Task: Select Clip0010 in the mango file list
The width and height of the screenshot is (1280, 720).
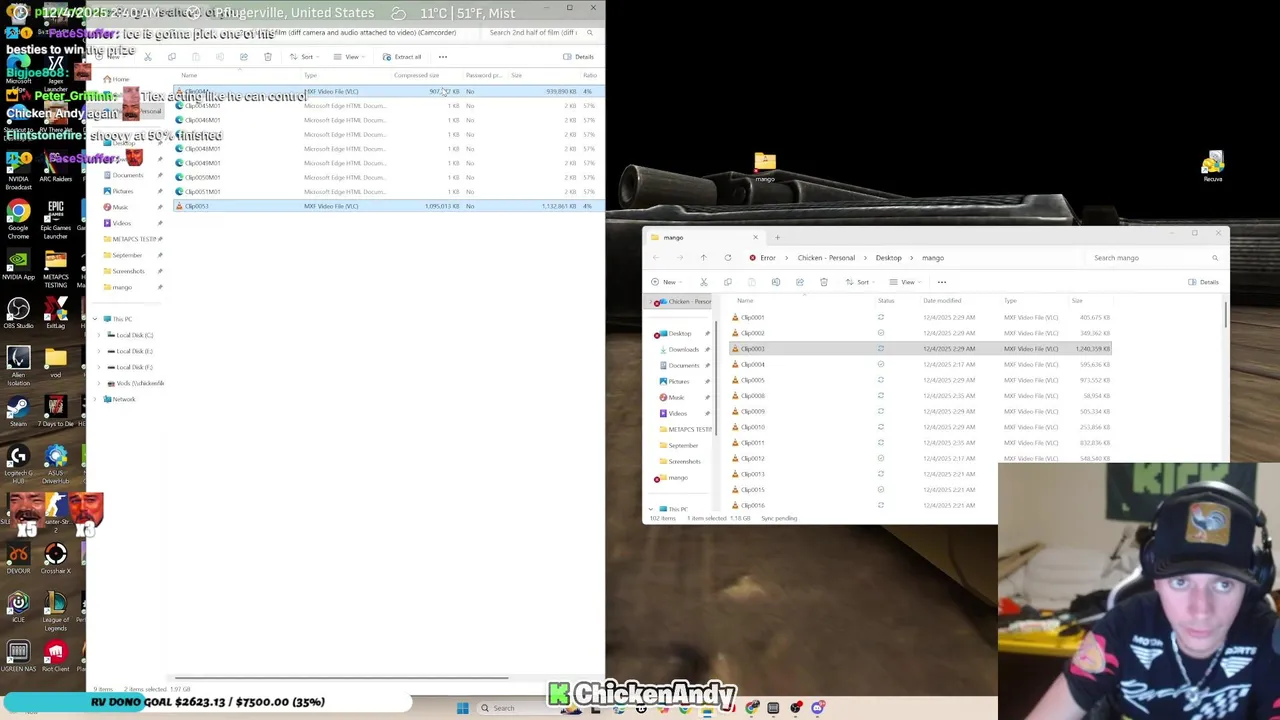Action: tap(920, 427)
